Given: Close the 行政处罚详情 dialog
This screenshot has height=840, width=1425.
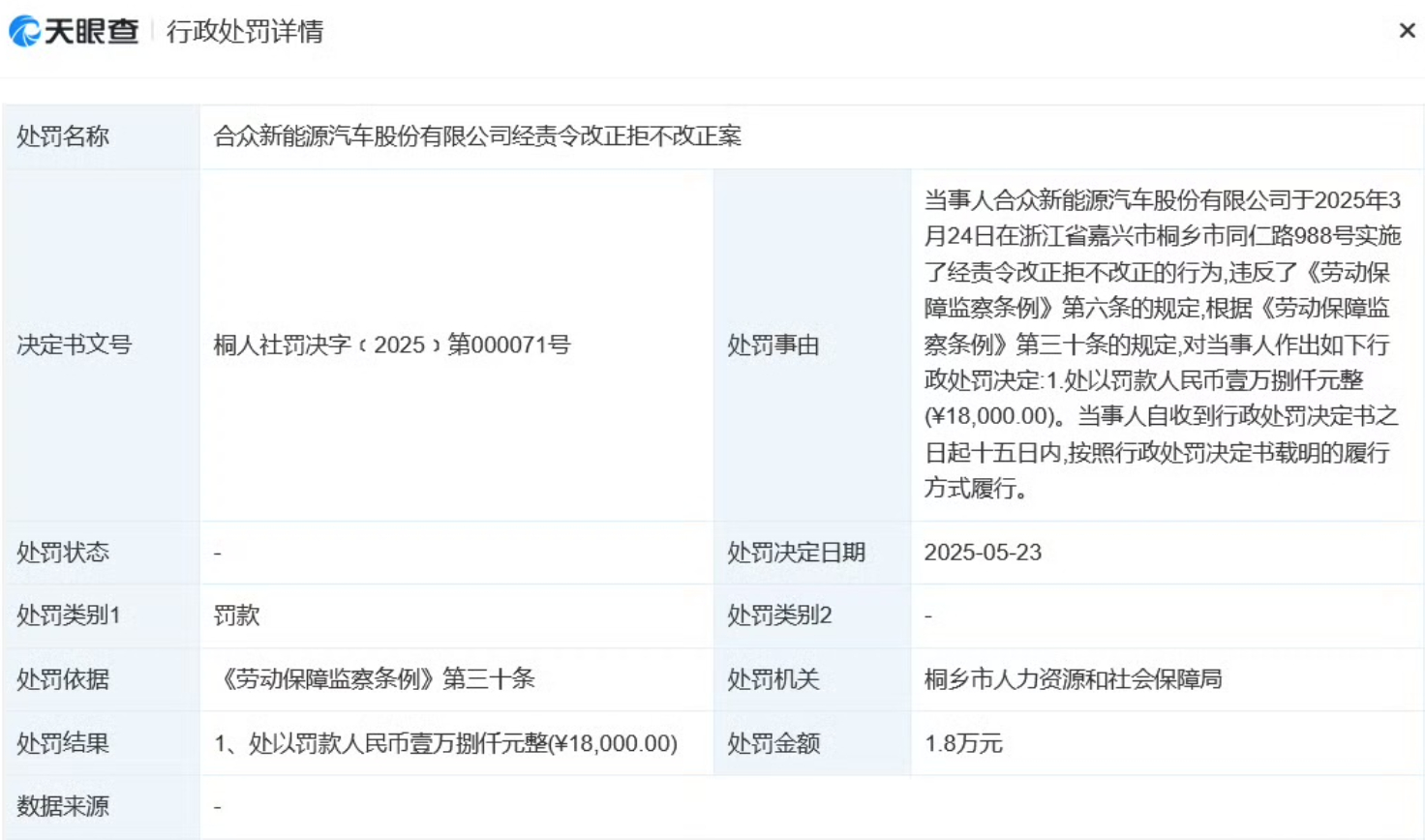Looking at the screenshot, I should pos(1408,31).
